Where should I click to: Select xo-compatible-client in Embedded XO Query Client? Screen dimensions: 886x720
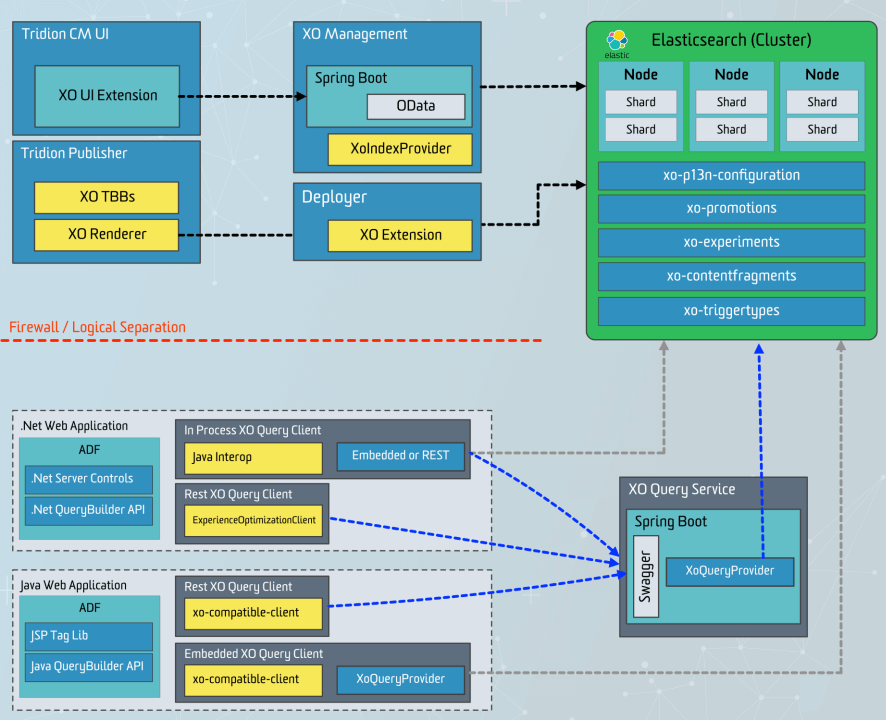tap(253, 680)
